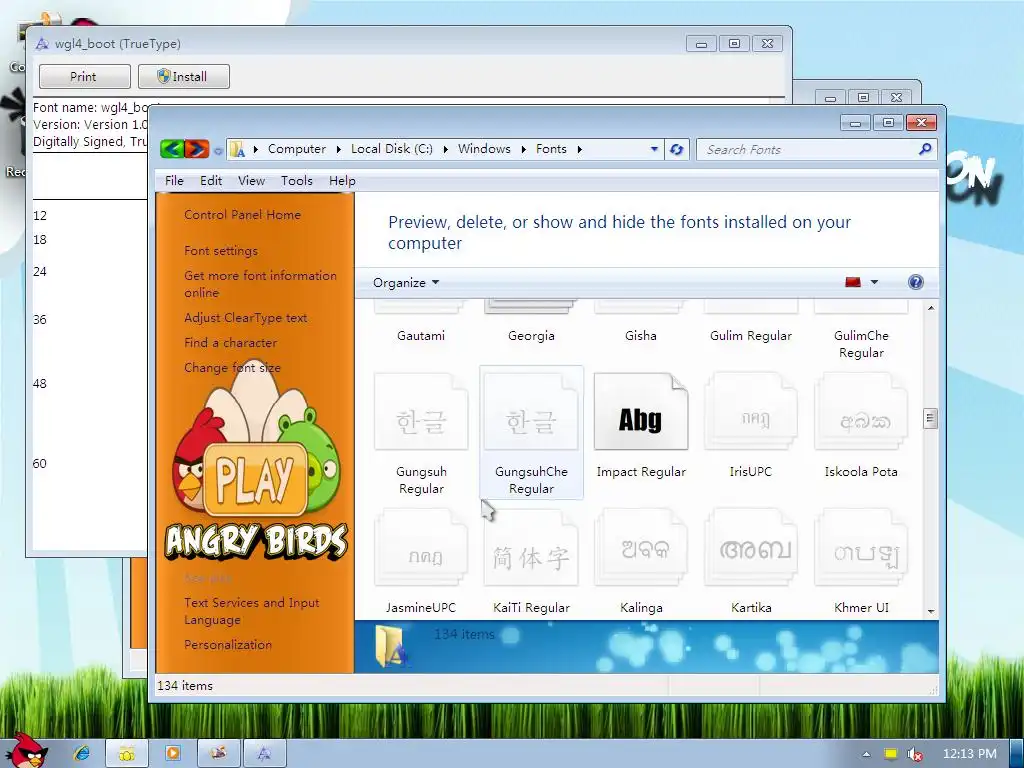Click the green Back navigation arrow
The image size is (1024, 768).
click(172, 150)
